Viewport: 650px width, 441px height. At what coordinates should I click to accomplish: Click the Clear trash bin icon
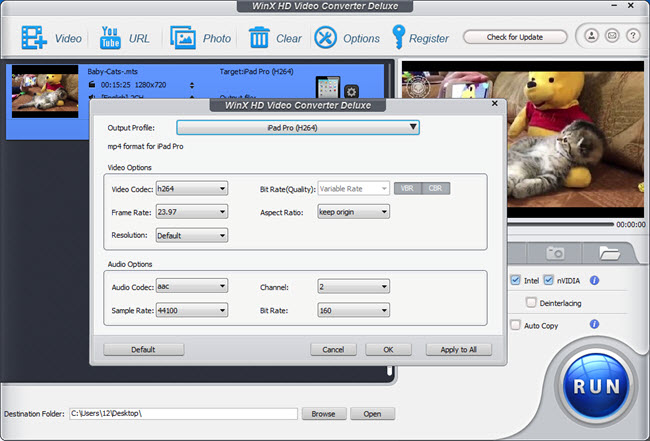(259, 38)
